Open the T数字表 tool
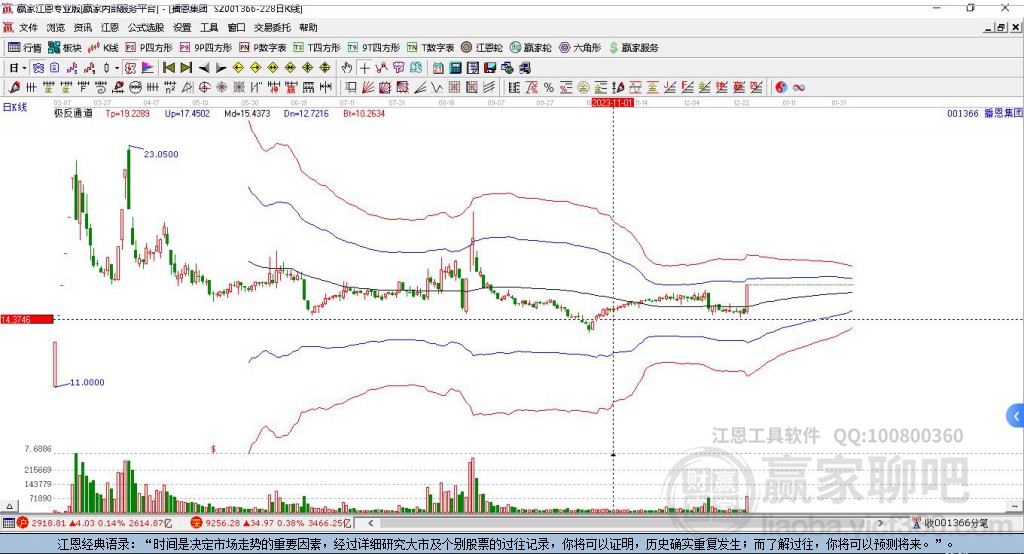Screen dimensions: 1024x554 [430, 48]
